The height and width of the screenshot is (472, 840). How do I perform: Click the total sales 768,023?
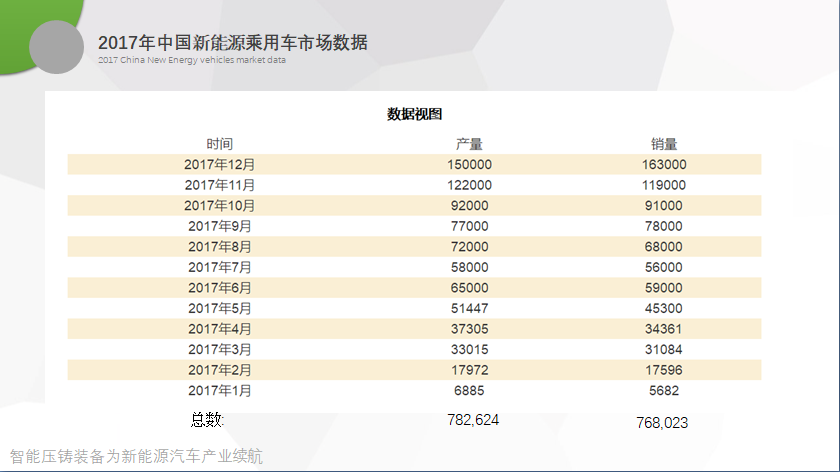tap(661, 423)
